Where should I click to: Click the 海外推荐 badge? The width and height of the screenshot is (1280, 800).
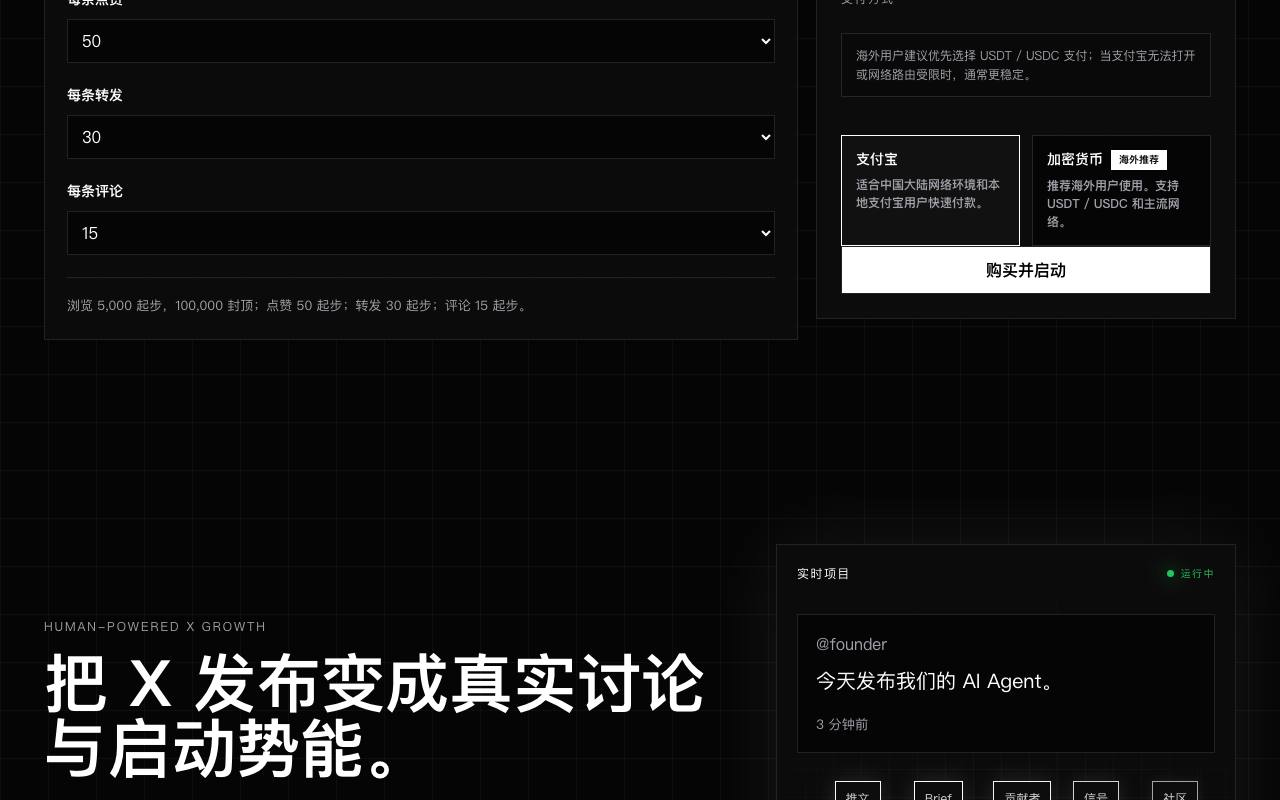coord(1139,160)
